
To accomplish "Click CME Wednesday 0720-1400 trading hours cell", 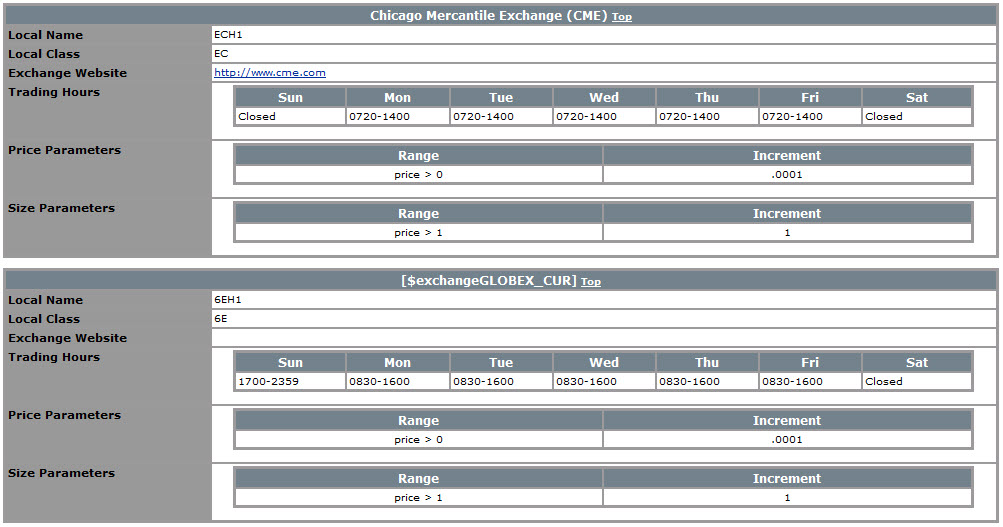I will tap(604, 116).
